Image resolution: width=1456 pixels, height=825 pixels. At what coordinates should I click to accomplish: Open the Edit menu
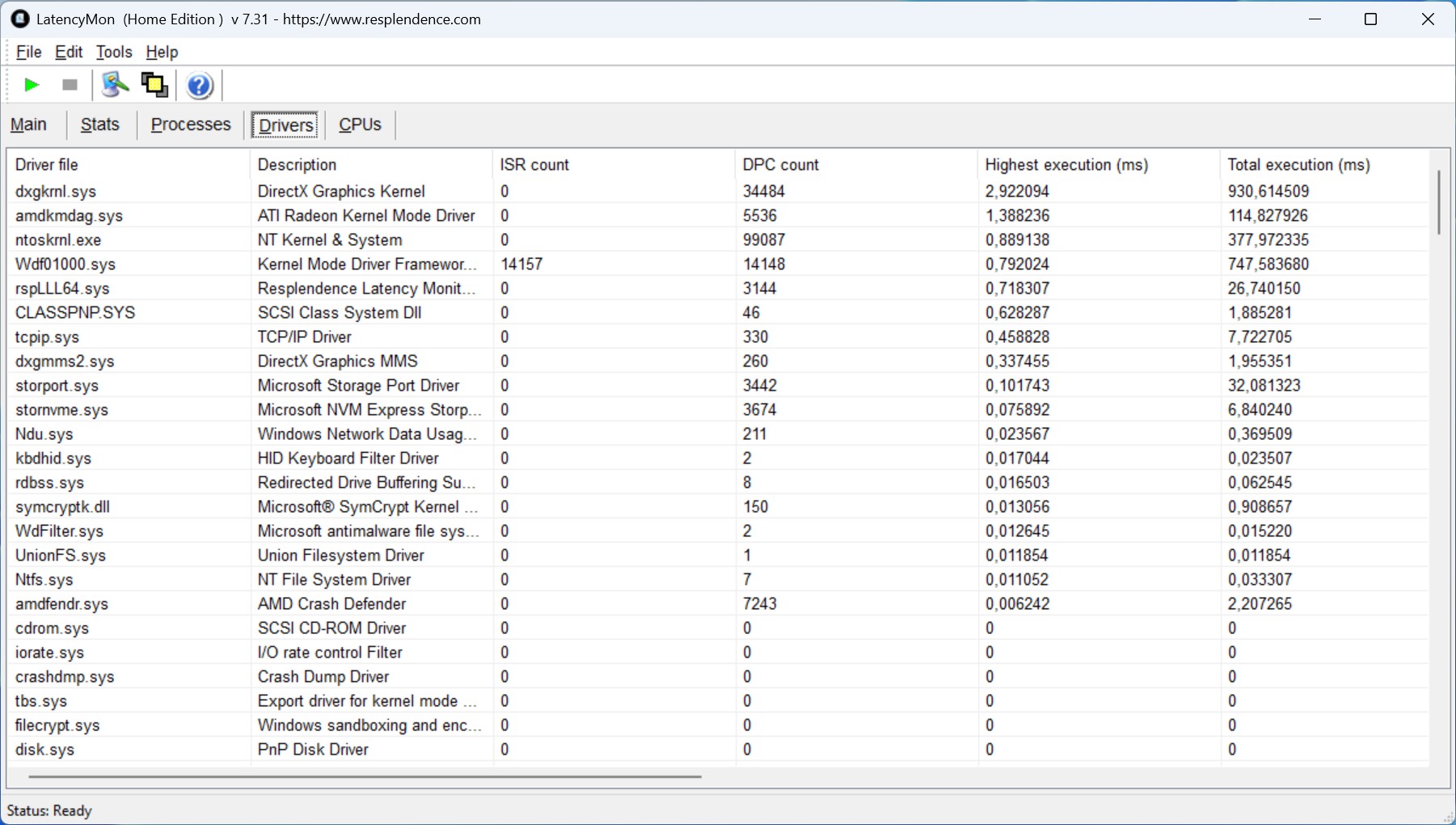click(x=69, y=52)
